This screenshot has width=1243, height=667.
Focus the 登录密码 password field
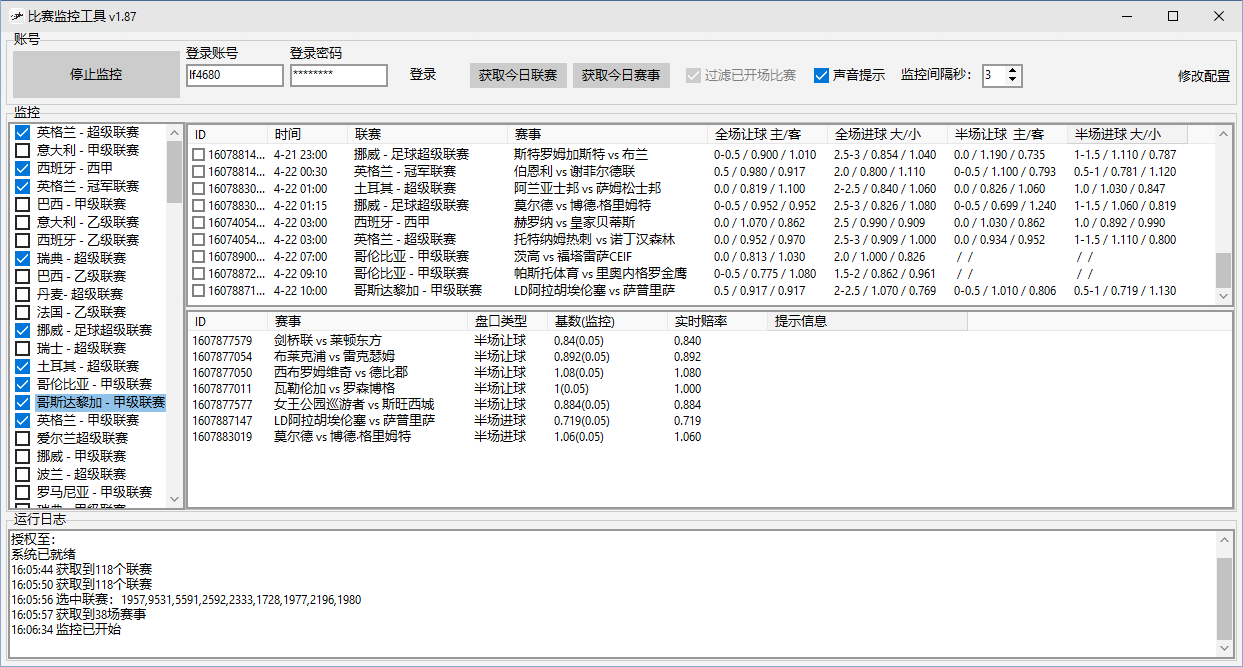pos(338,75)
